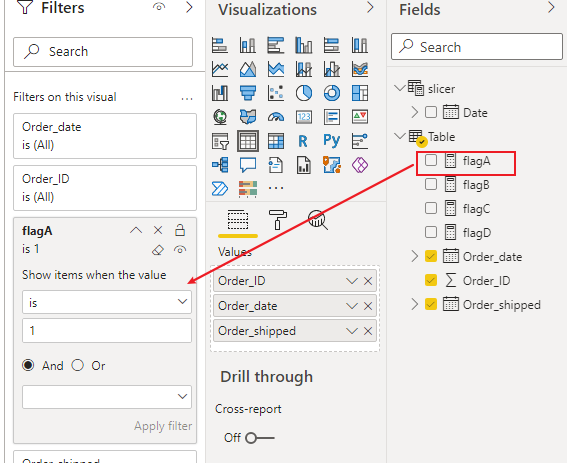
Task: Uncheck the Order_ID field checkbox
Action: (431, 280)
